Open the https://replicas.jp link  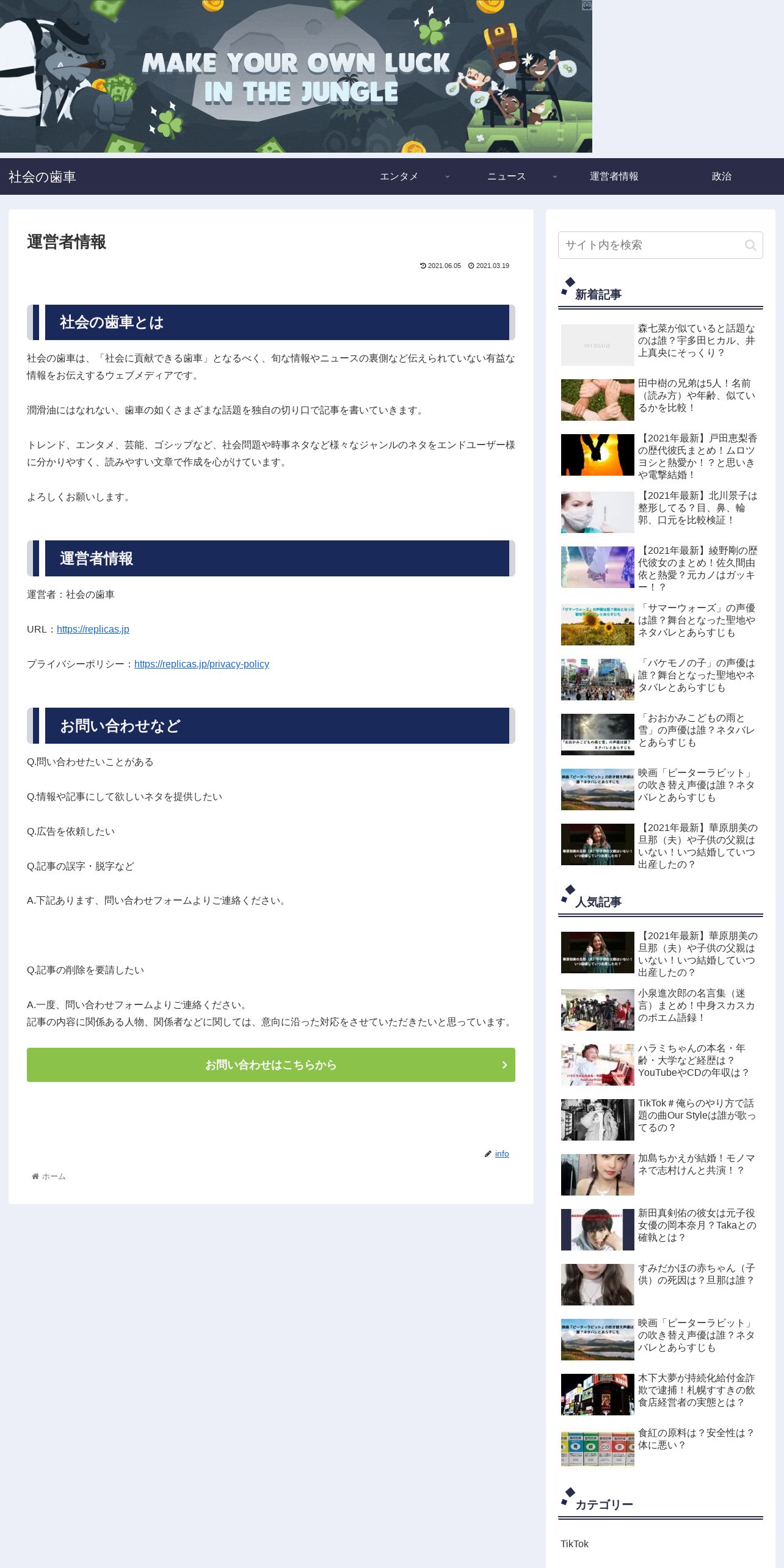click(x=93, y=629)
